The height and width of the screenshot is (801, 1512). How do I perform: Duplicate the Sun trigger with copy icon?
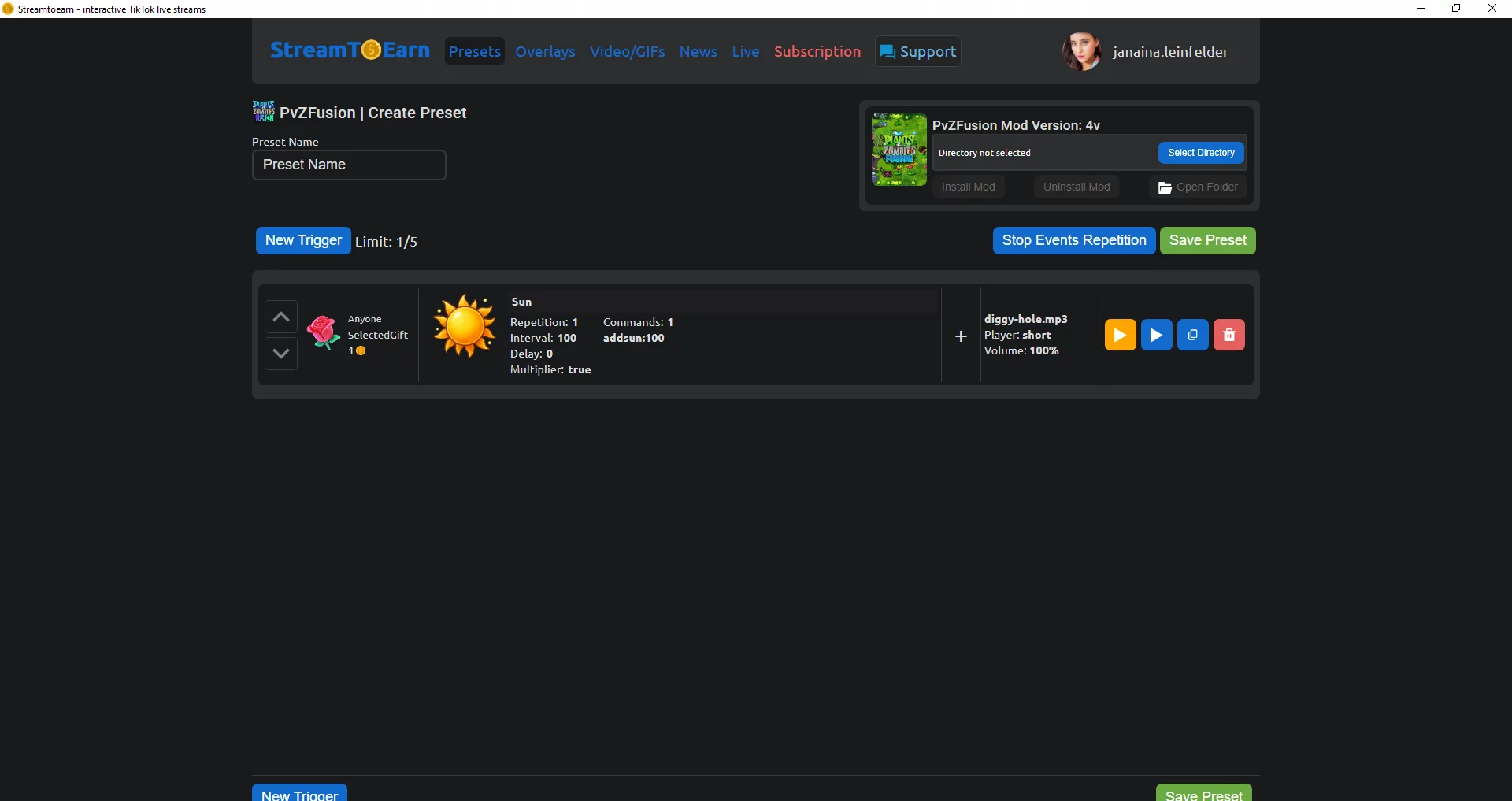coord(1193,335)
